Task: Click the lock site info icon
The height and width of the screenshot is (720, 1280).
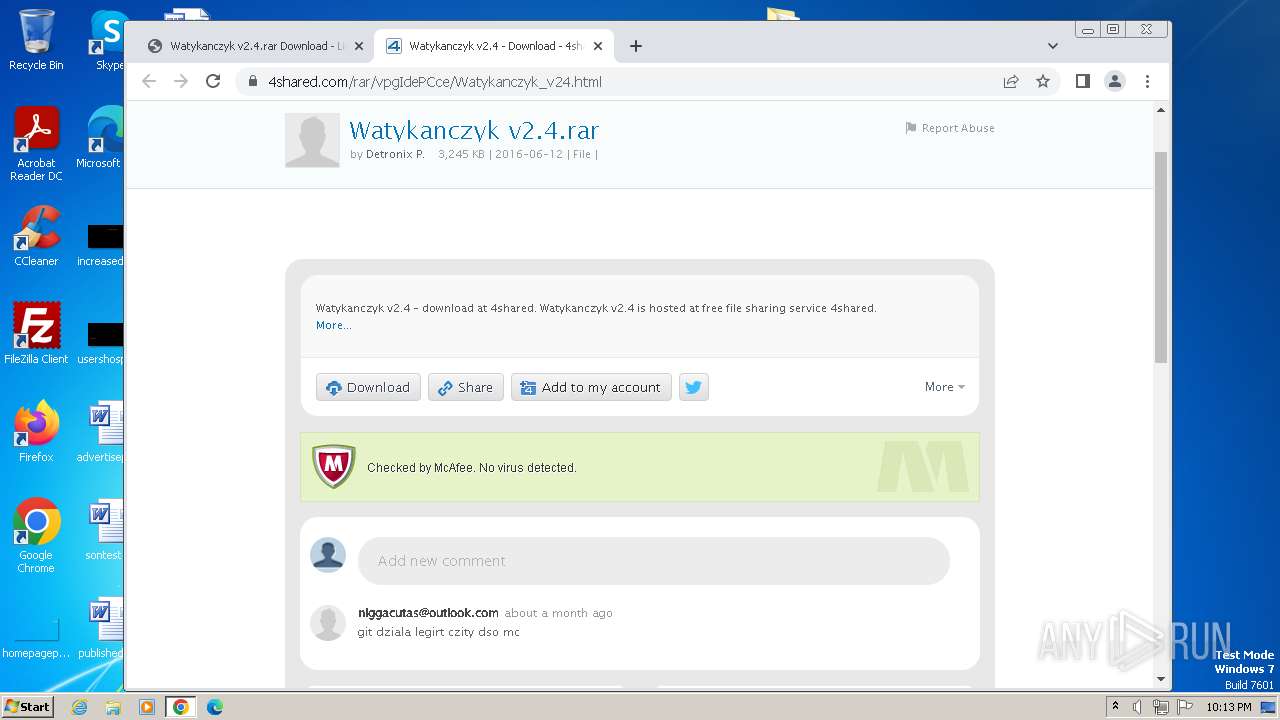Action: click(x=253, y=82)
